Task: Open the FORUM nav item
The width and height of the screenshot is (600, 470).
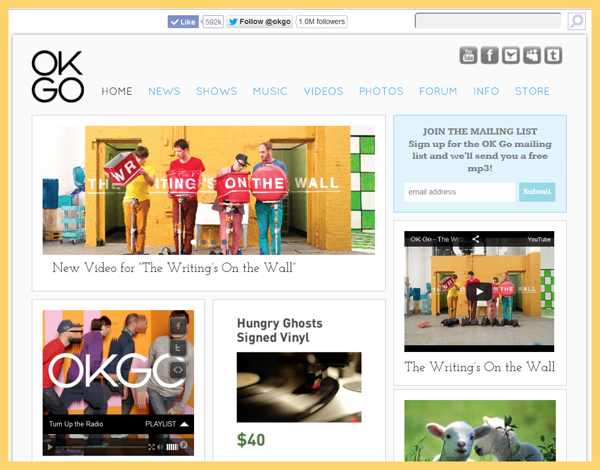Action: point(438,91)
